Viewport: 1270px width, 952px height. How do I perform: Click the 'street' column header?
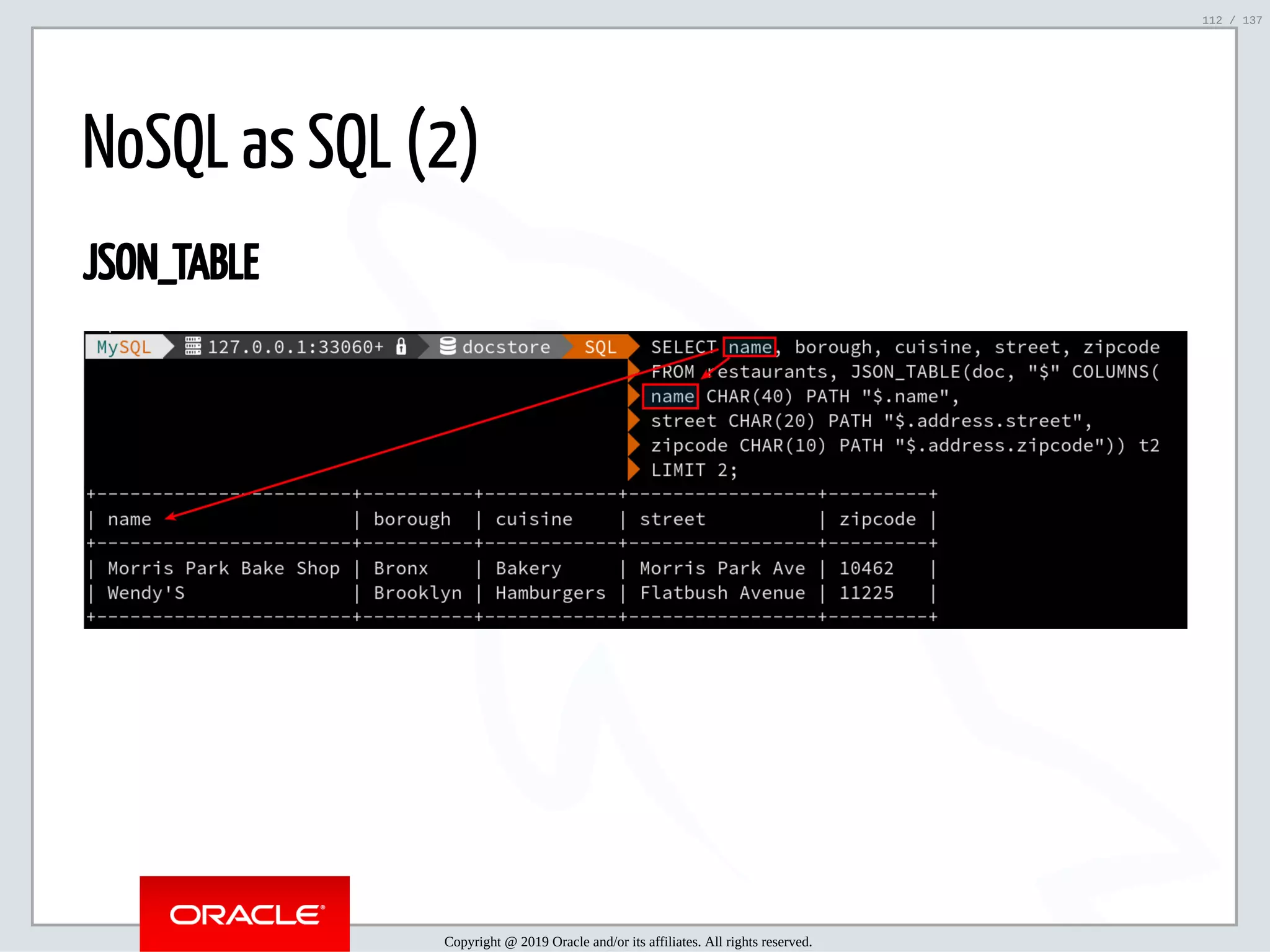pyautogui.click(x=673, y=519)
